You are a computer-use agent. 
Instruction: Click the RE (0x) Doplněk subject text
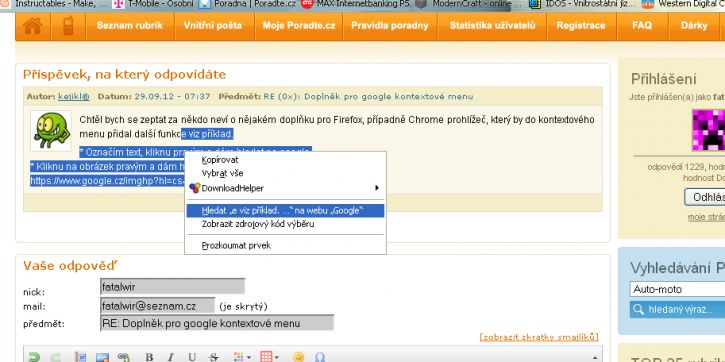coord(368,97)
